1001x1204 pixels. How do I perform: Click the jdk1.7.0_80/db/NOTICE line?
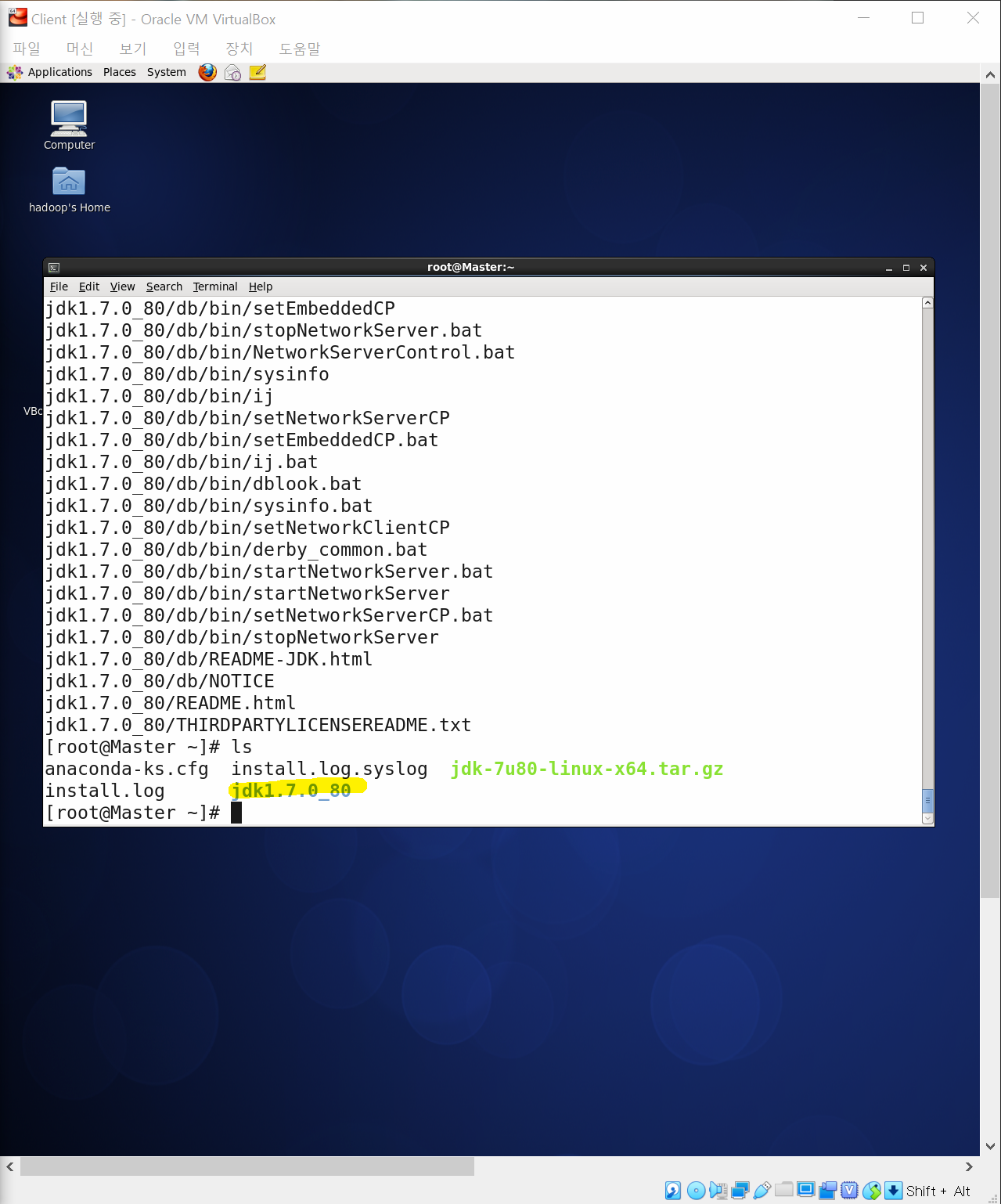coord(160,681)
